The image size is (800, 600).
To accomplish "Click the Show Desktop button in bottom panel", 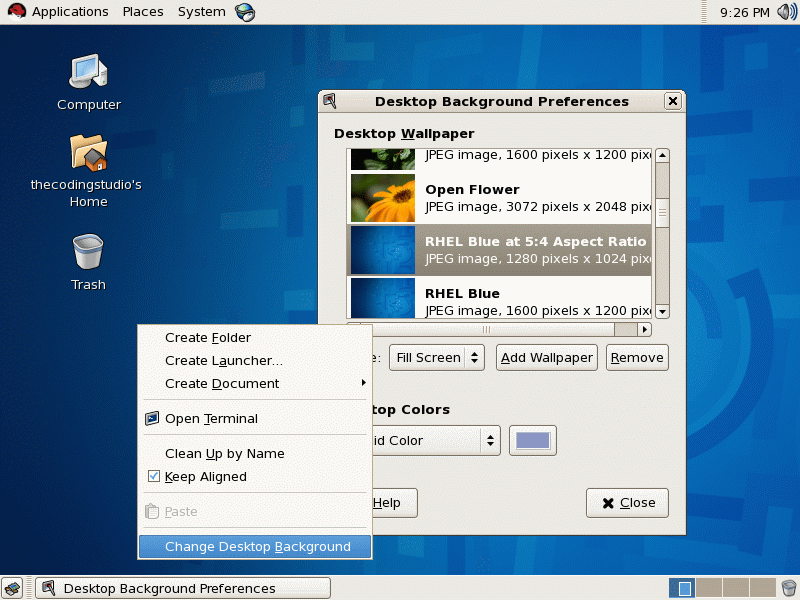I will click(12, 588).
